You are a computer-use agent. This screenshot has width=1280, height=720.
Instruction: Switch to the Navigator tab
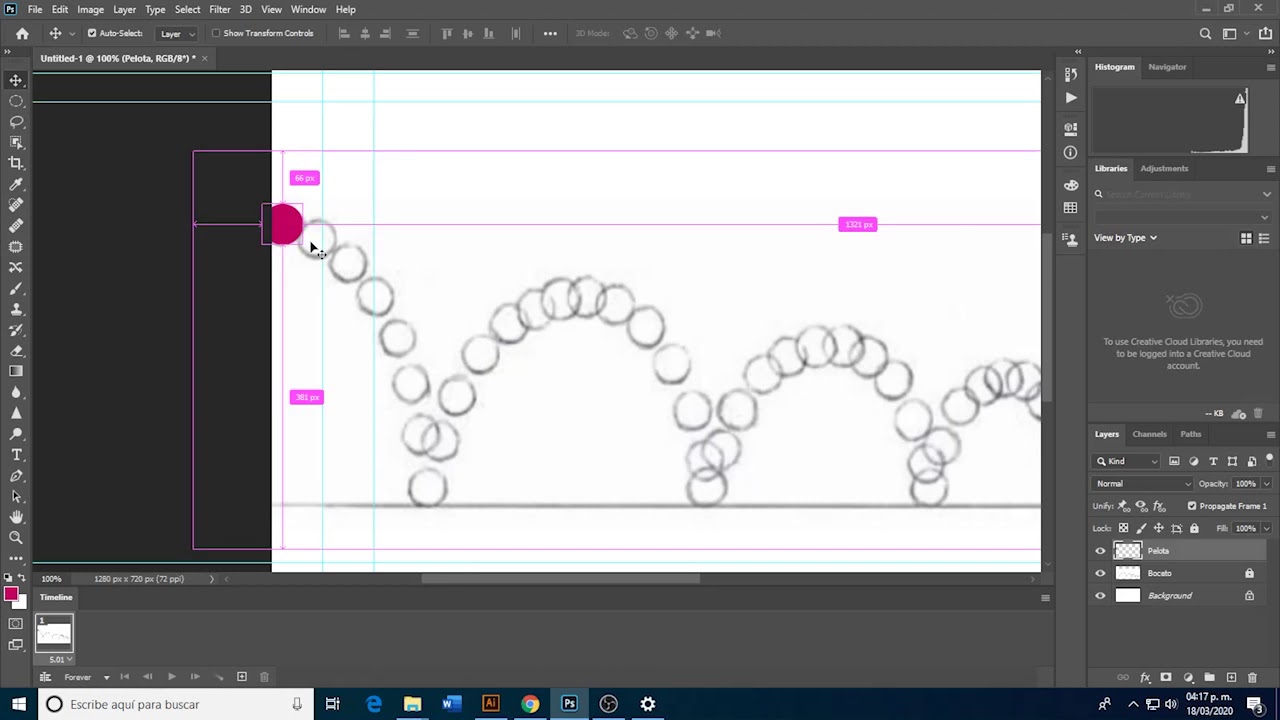click(x=1167, y=67)
